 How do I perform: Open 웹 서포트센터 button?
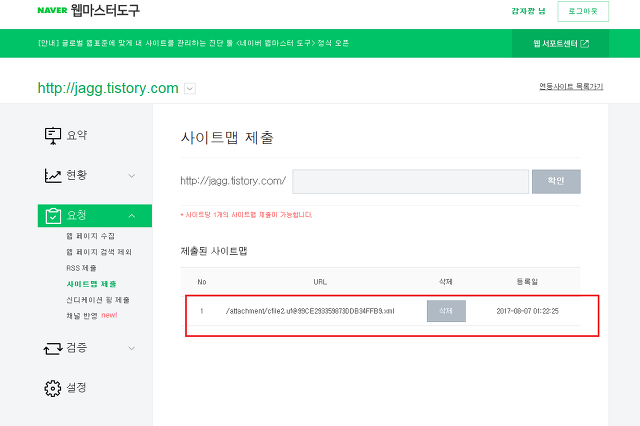[560, 43]
